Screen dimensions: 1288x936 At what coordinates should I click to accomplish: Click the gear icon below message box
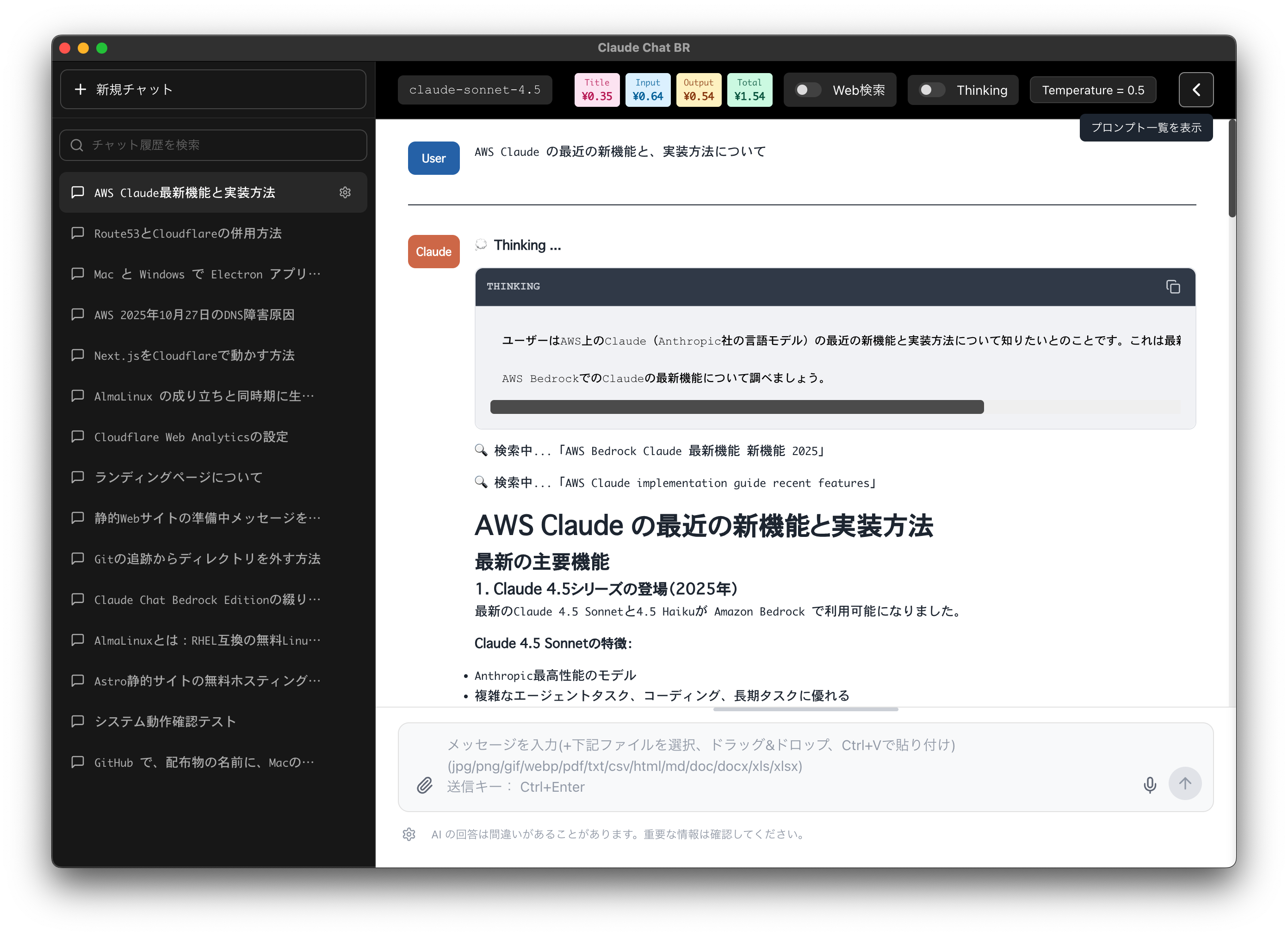pos(409,834)
